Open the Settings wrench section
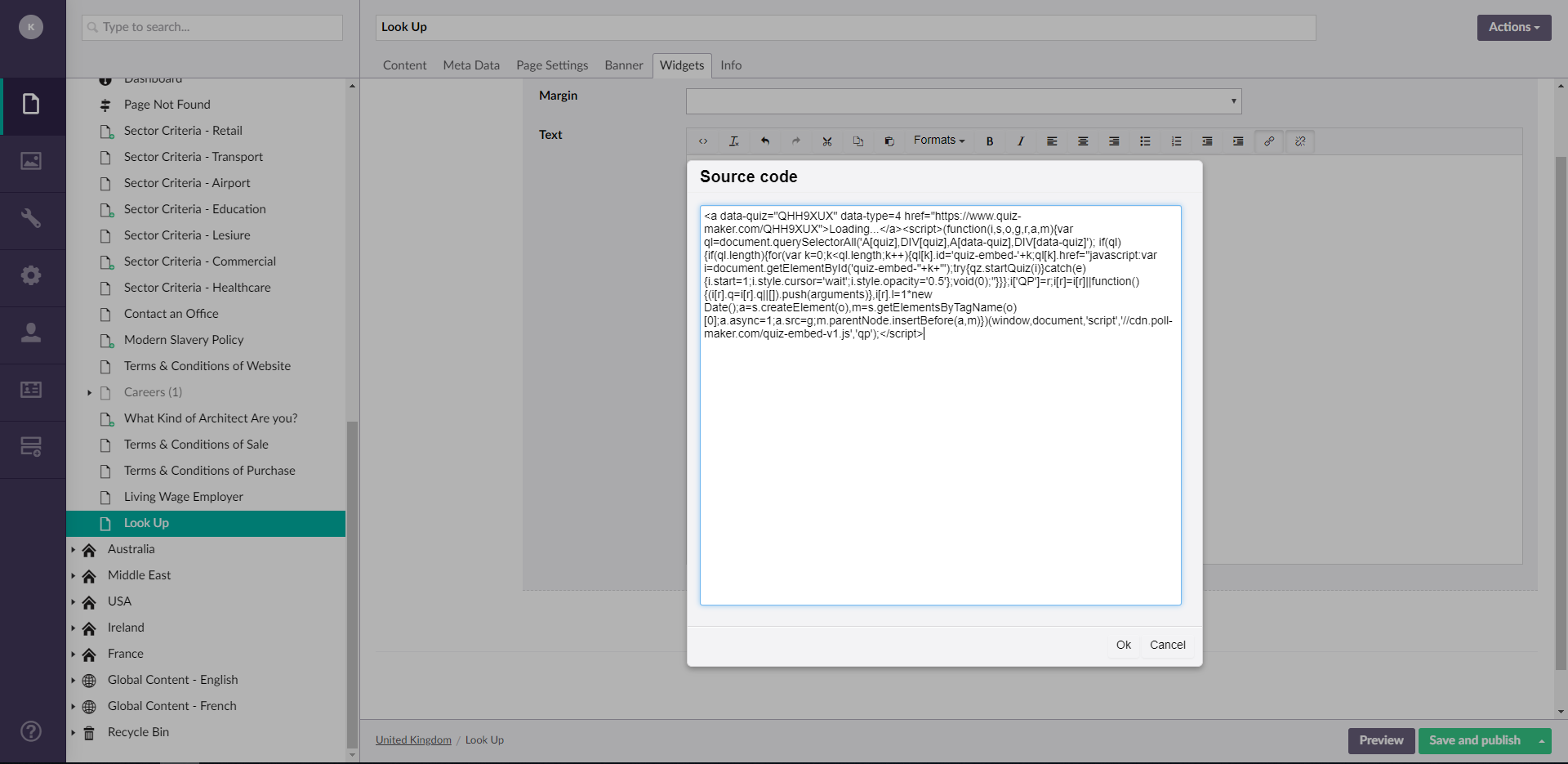The width and height of the screenshot is (1568, 764). (x=31, y=218)
